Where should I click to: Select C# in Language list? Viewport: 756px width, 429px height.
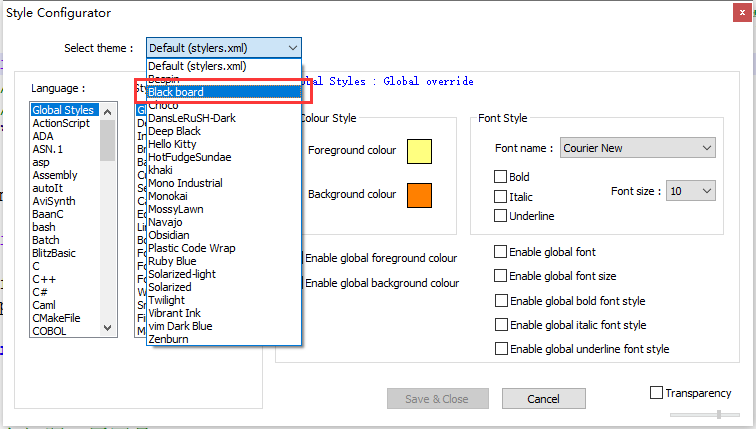pos(65,292)
